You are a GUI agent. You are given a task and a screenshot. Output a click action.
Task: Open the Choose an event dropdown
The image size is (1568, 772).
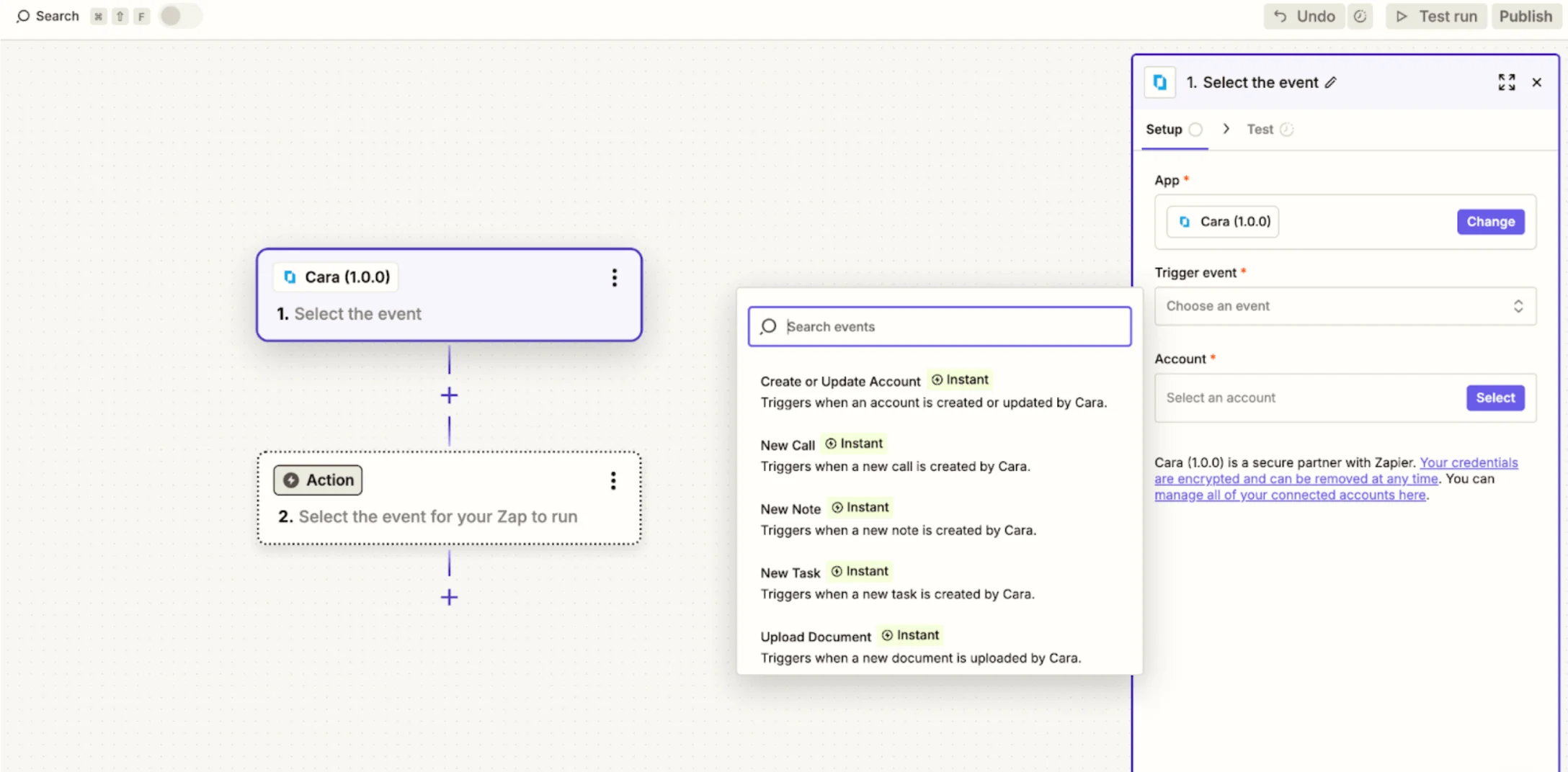1345,306
